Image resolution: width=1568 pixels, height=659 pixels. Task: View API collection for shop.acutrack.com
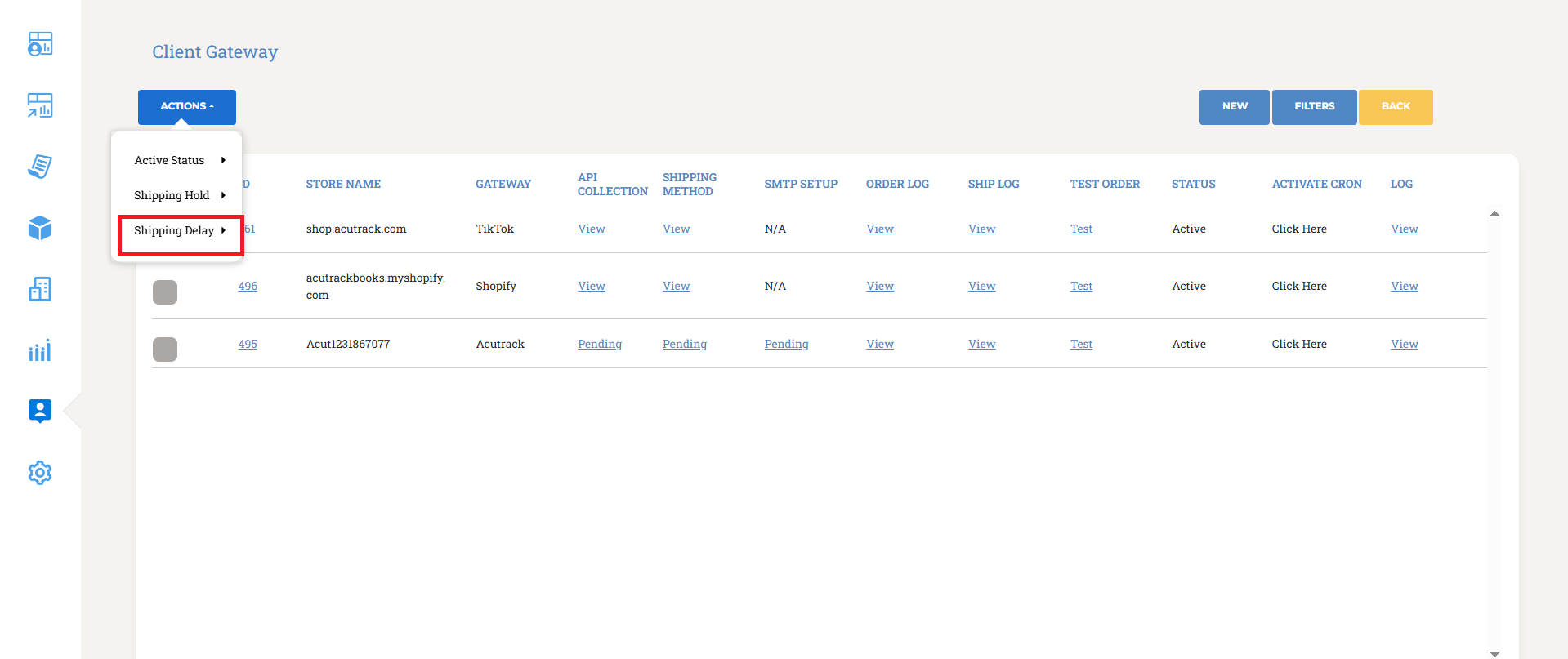[592, 229]
